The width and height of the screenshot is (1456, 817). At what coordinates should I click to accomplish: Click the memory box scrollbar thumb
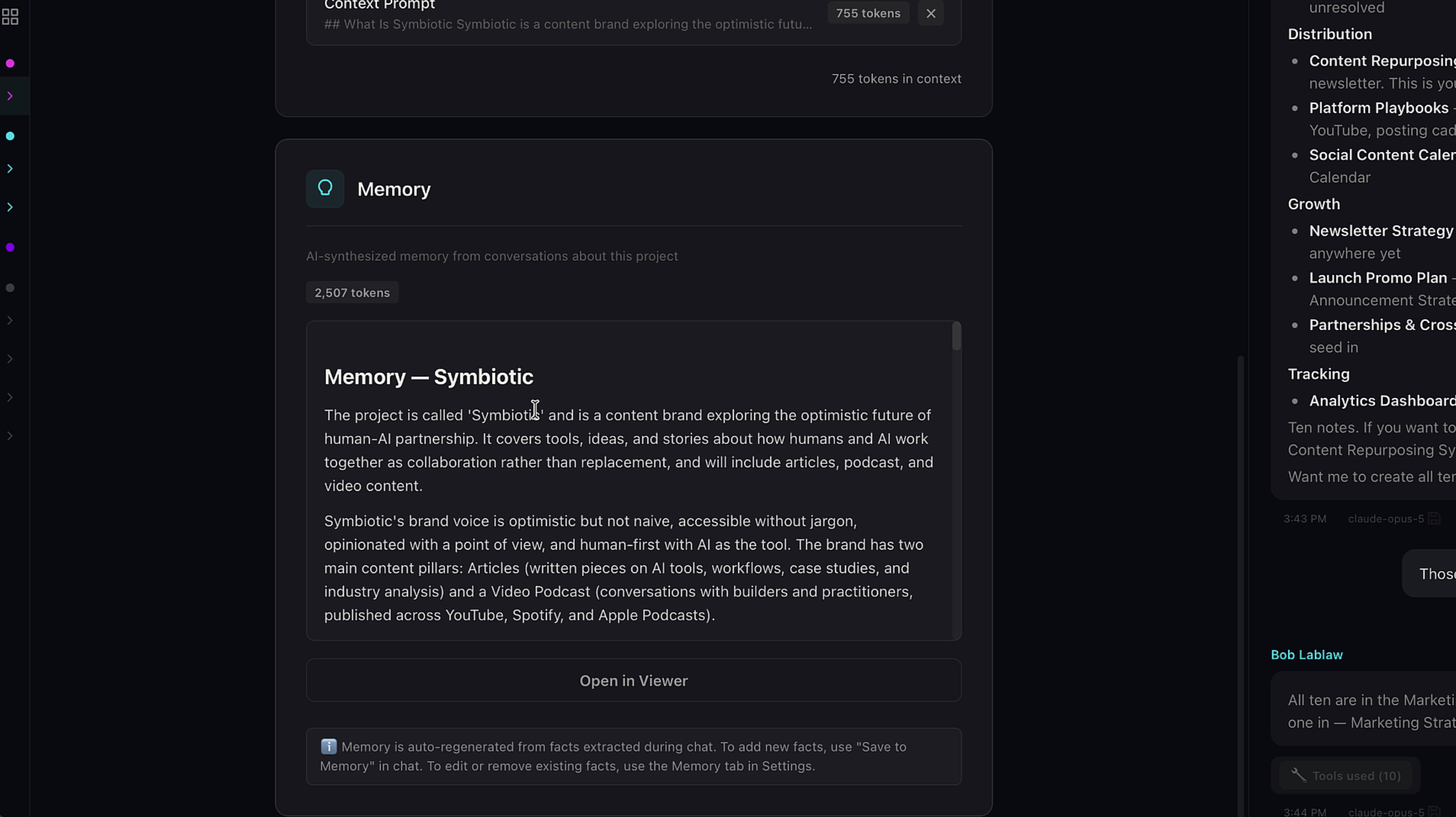click(x=956, y=336)
